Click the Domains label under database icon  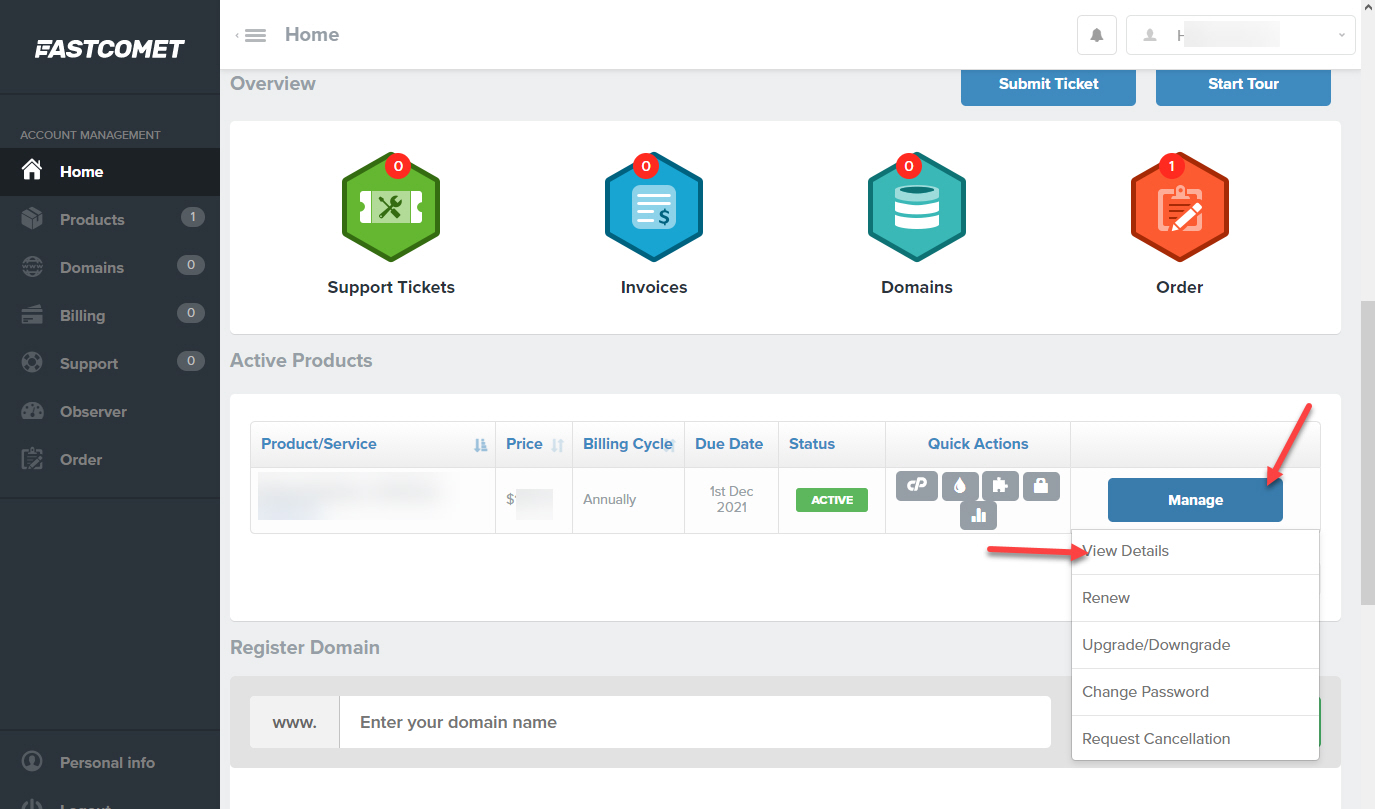pyautogui.click(x=917, y=287)
